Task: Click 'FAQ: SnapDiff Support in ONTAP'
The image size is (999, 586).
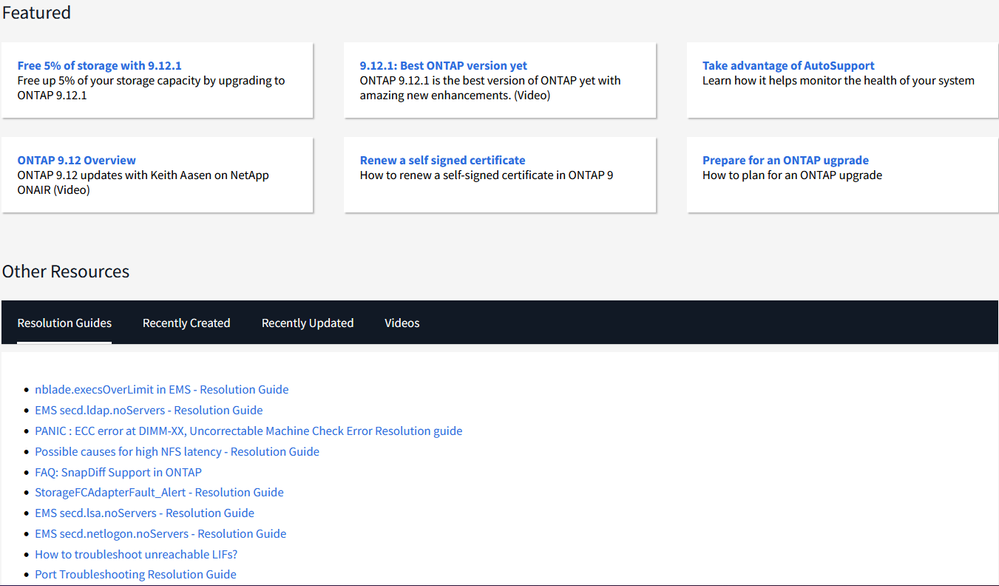Action: tap(118, 472)
